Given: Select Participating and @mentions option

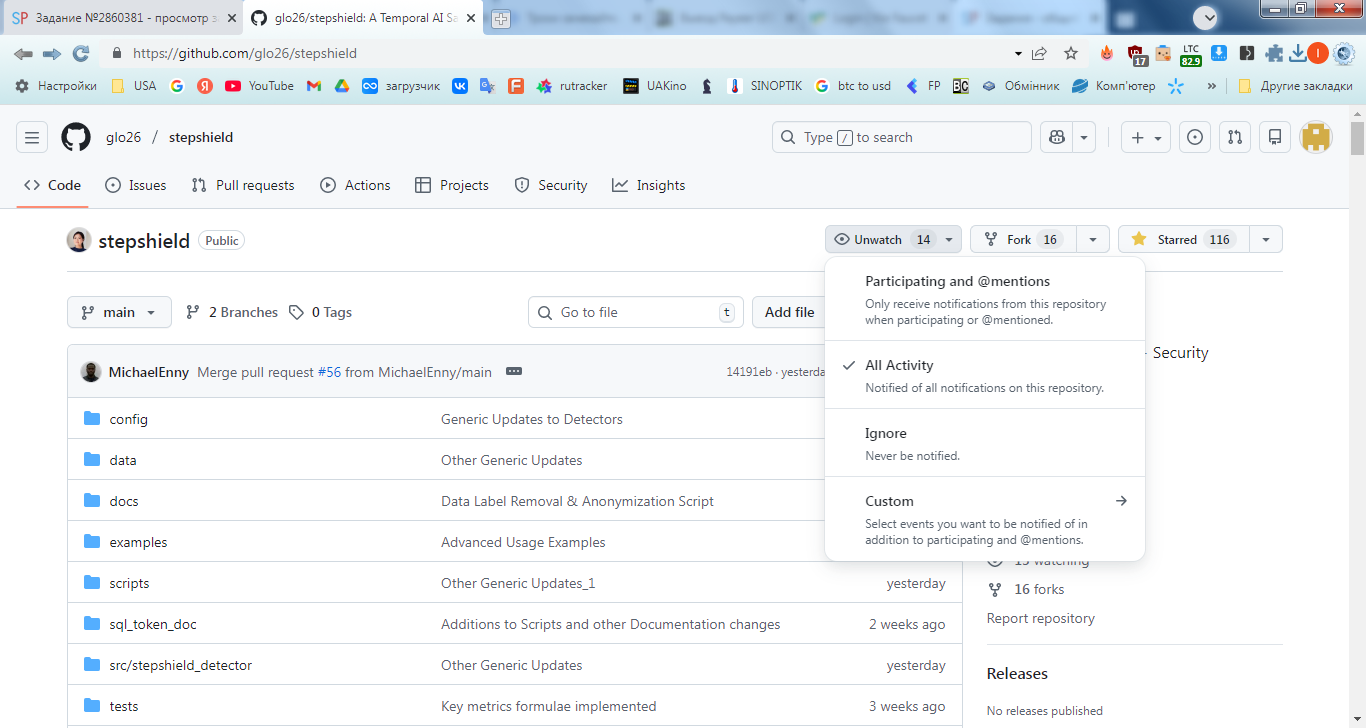Looking at the screenshot, I should pos(985,300).
